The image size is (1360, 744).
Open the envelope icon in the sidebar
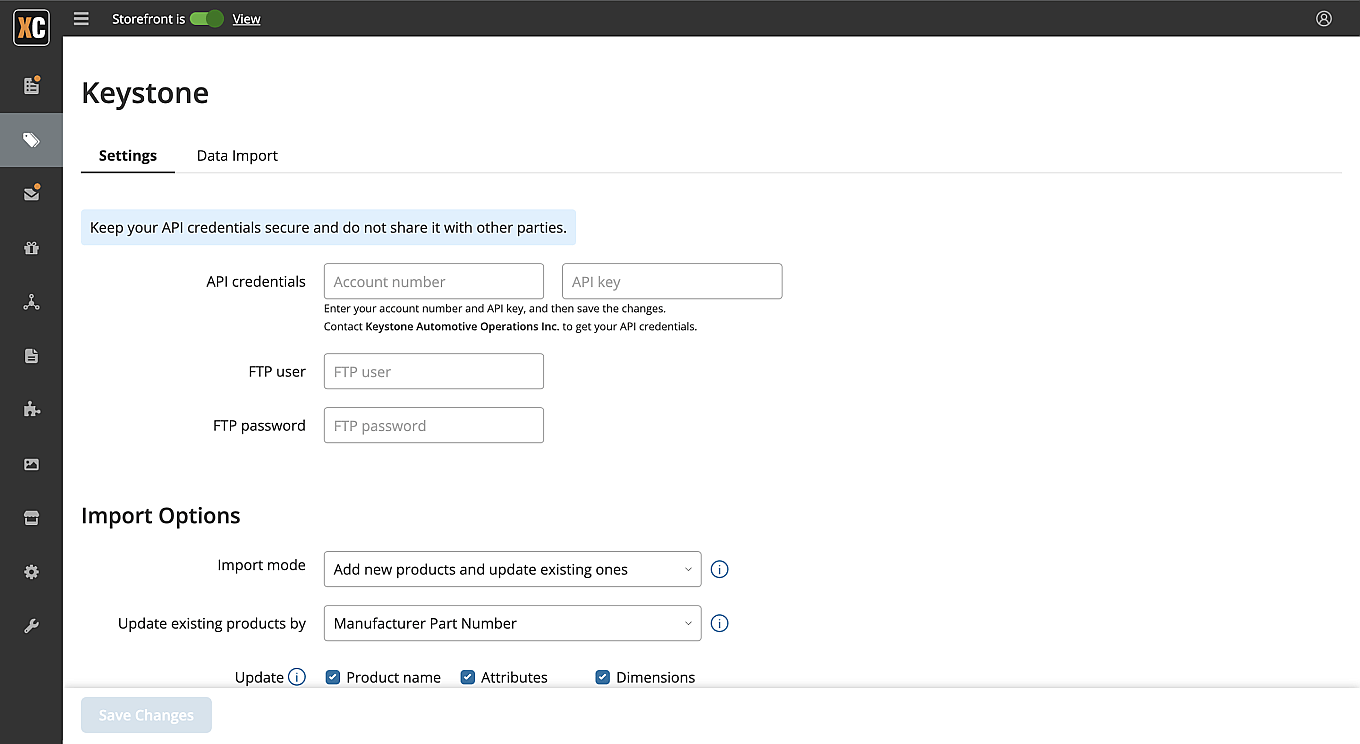(31, 194)
